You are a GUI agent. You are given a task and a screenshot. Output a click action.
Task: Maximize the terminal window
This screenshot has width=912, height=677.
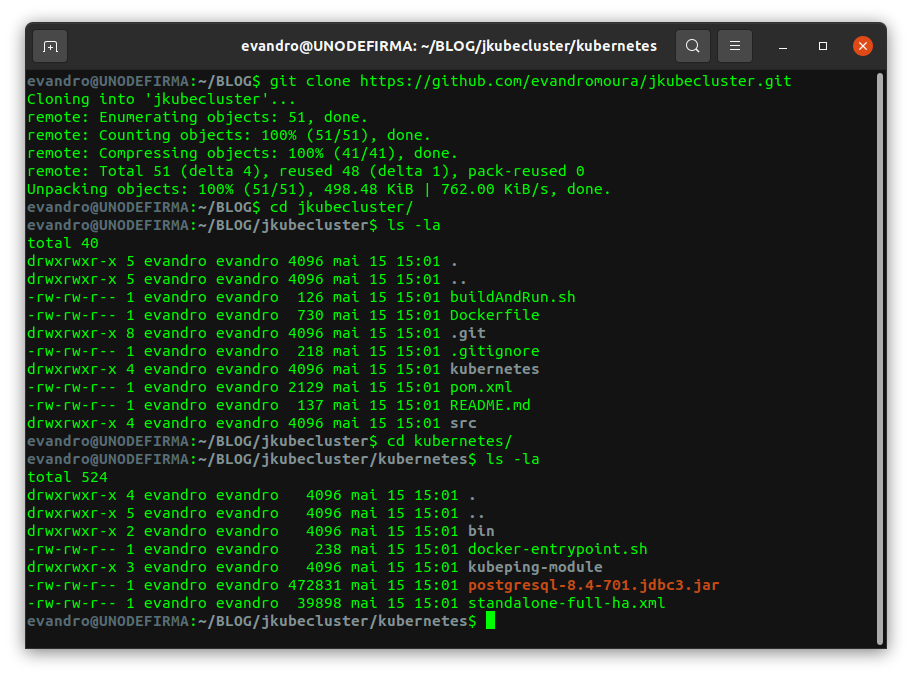coord(822,46)
